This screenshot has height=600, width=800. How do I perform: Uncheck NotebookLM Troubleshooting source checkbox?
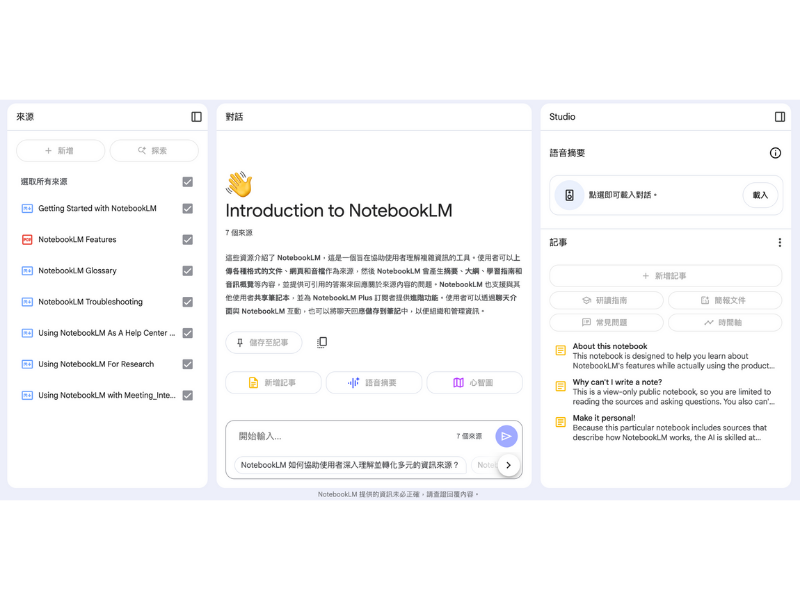(x=187, y=302)
